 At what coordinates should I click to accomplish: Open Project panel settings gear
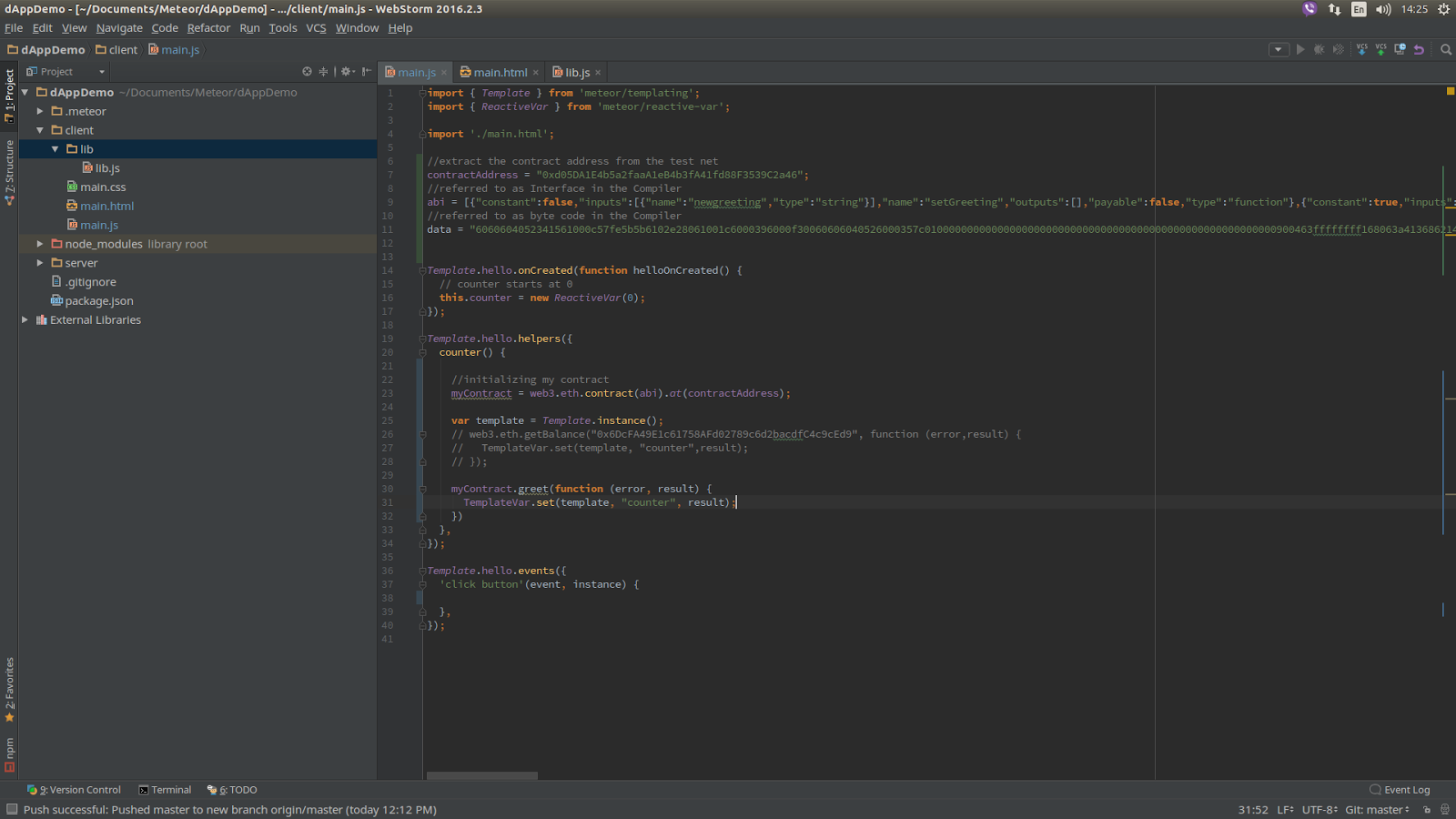tap(347, 72)
